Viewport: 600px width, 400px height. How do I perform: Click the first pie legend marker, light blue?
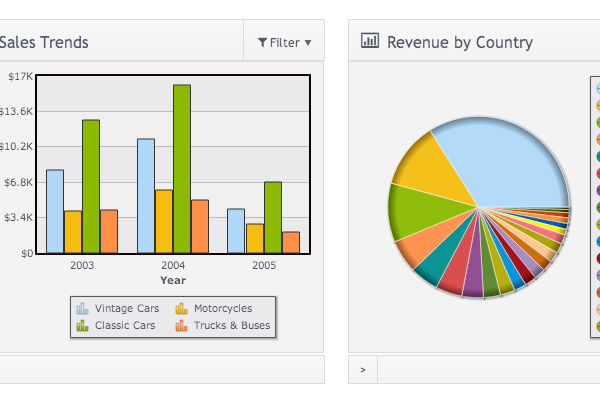[597, 88]
